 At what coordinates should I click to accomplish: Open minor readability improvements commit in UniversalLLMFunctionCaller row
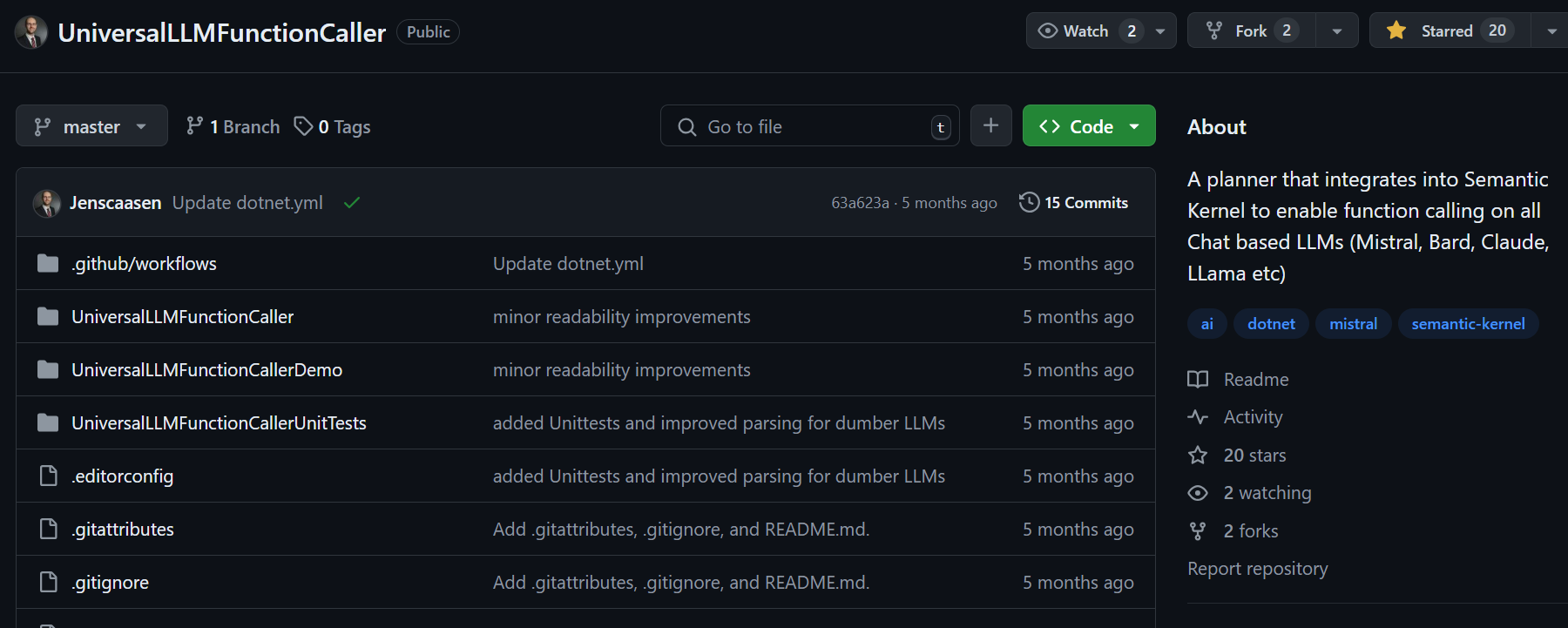(x=621, y=317)
